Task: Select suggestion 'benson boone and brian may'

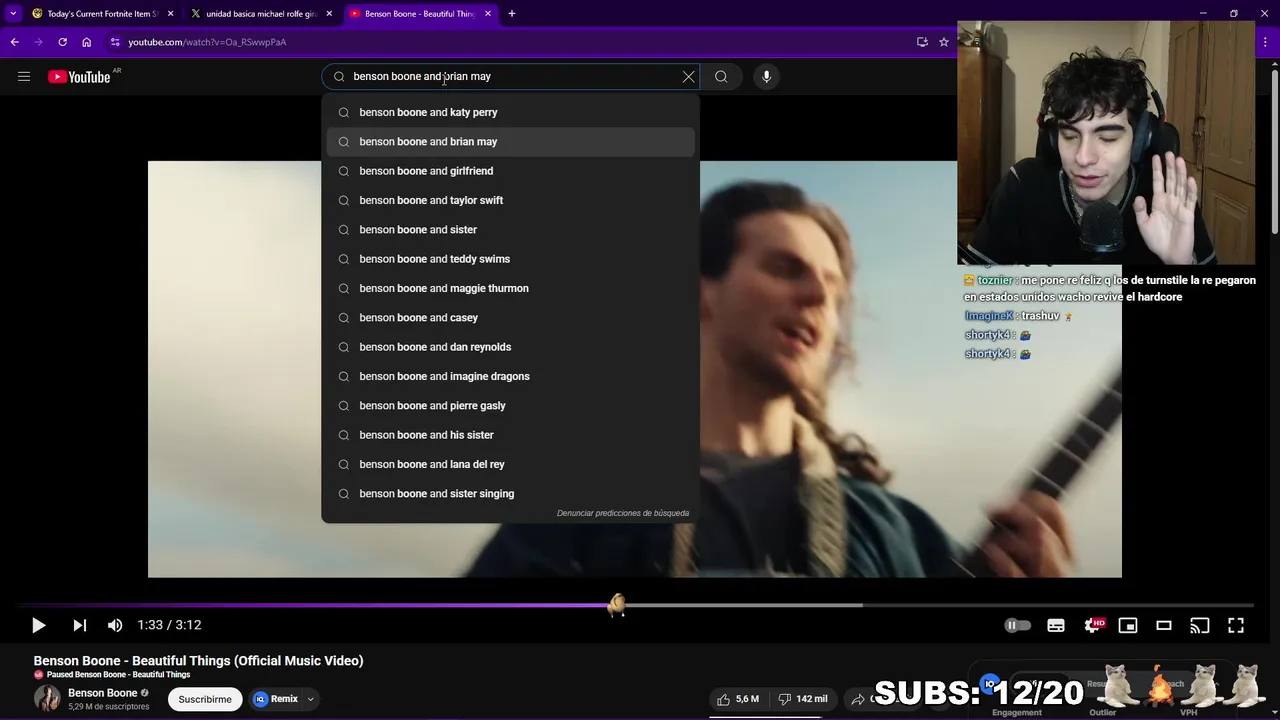Action: (510, 141)
